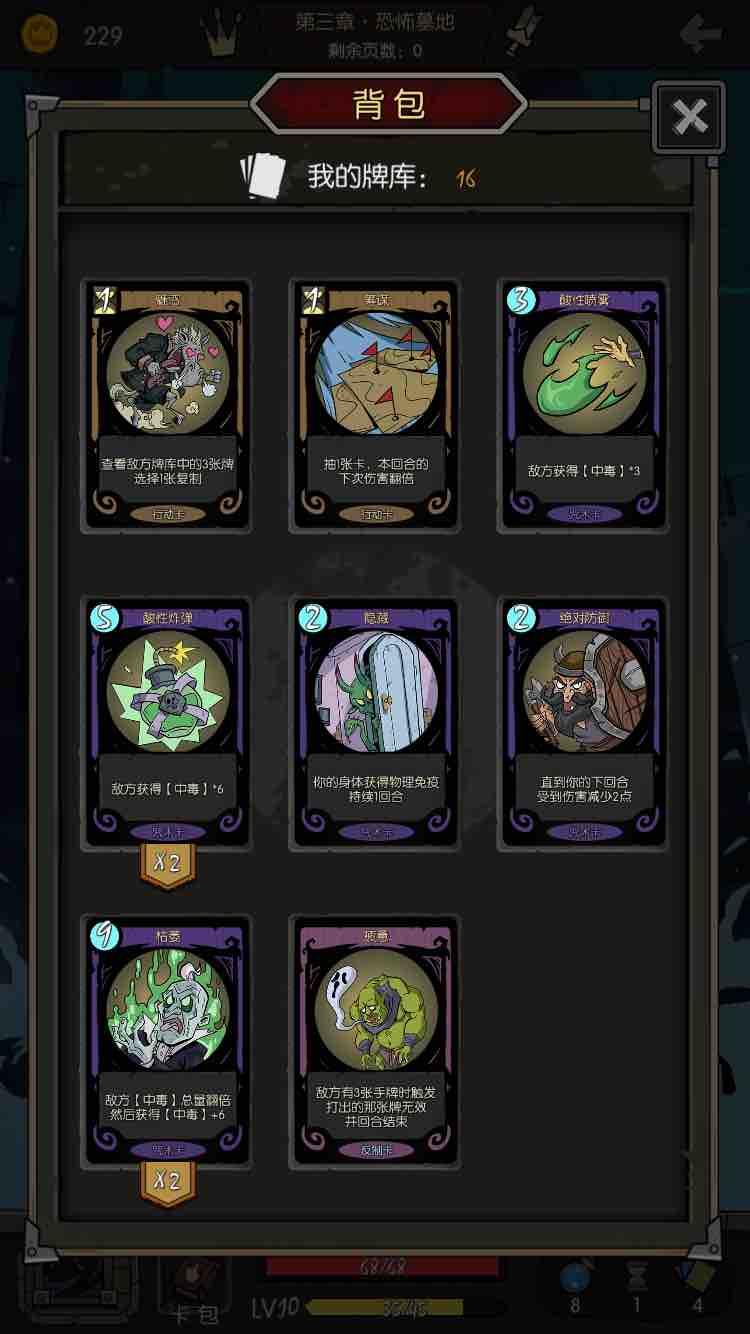Select the 绝对防御 viking shield card
This screenshot has height=1334, width=750.
click(583, 724)
